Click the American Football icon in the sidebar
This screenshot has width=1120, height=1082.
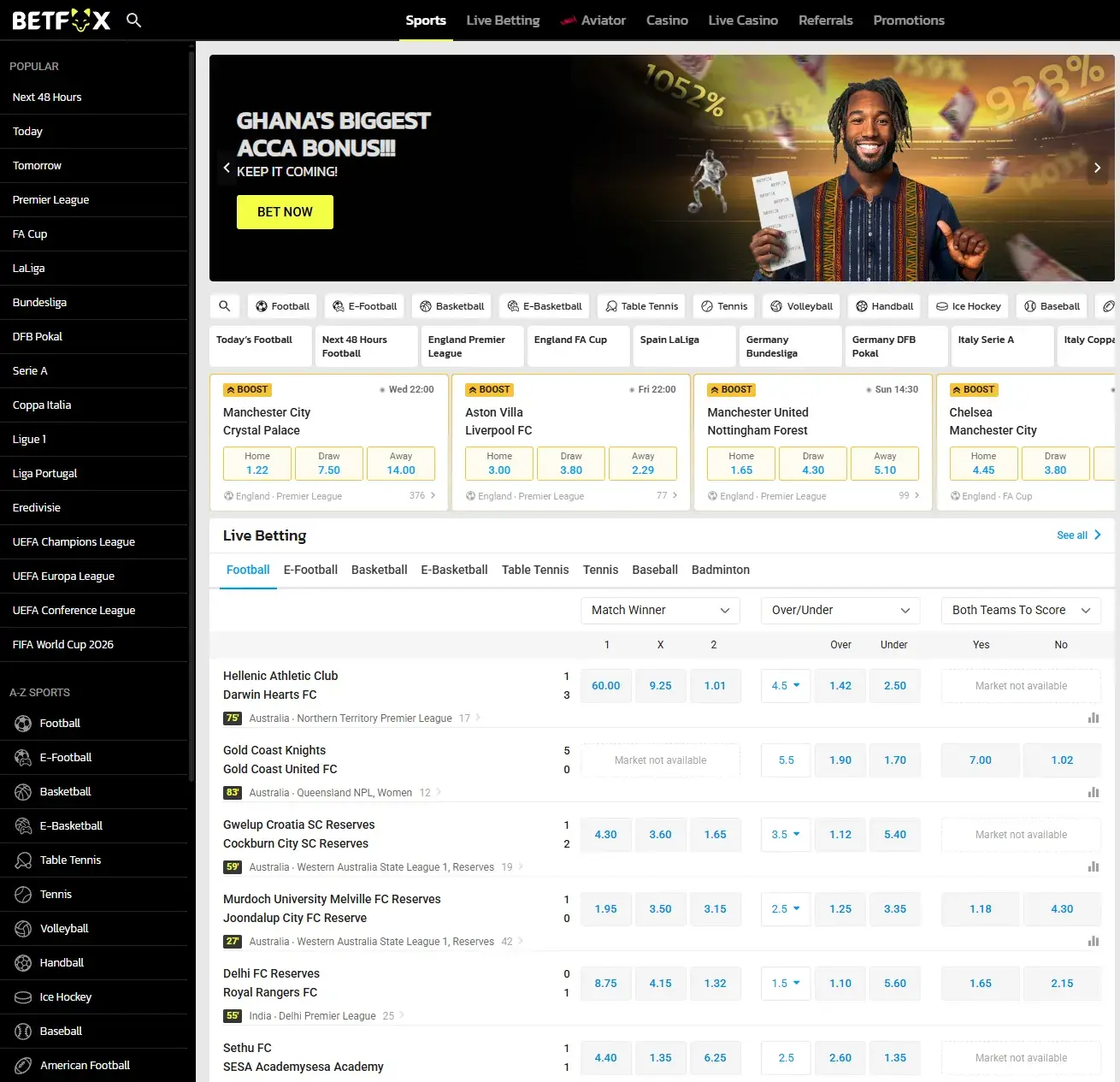coord(23,1066)
